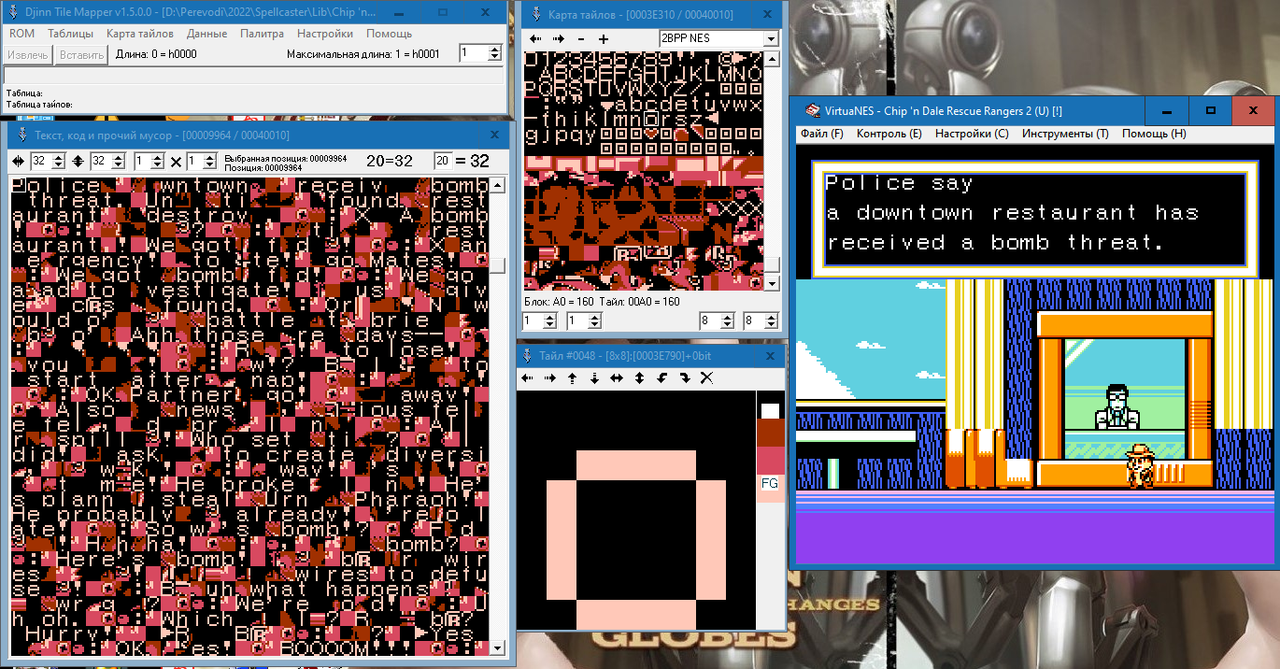Select dark red-brown palette color
Viewport: 1280px width, 669px height.
(770, 433)
